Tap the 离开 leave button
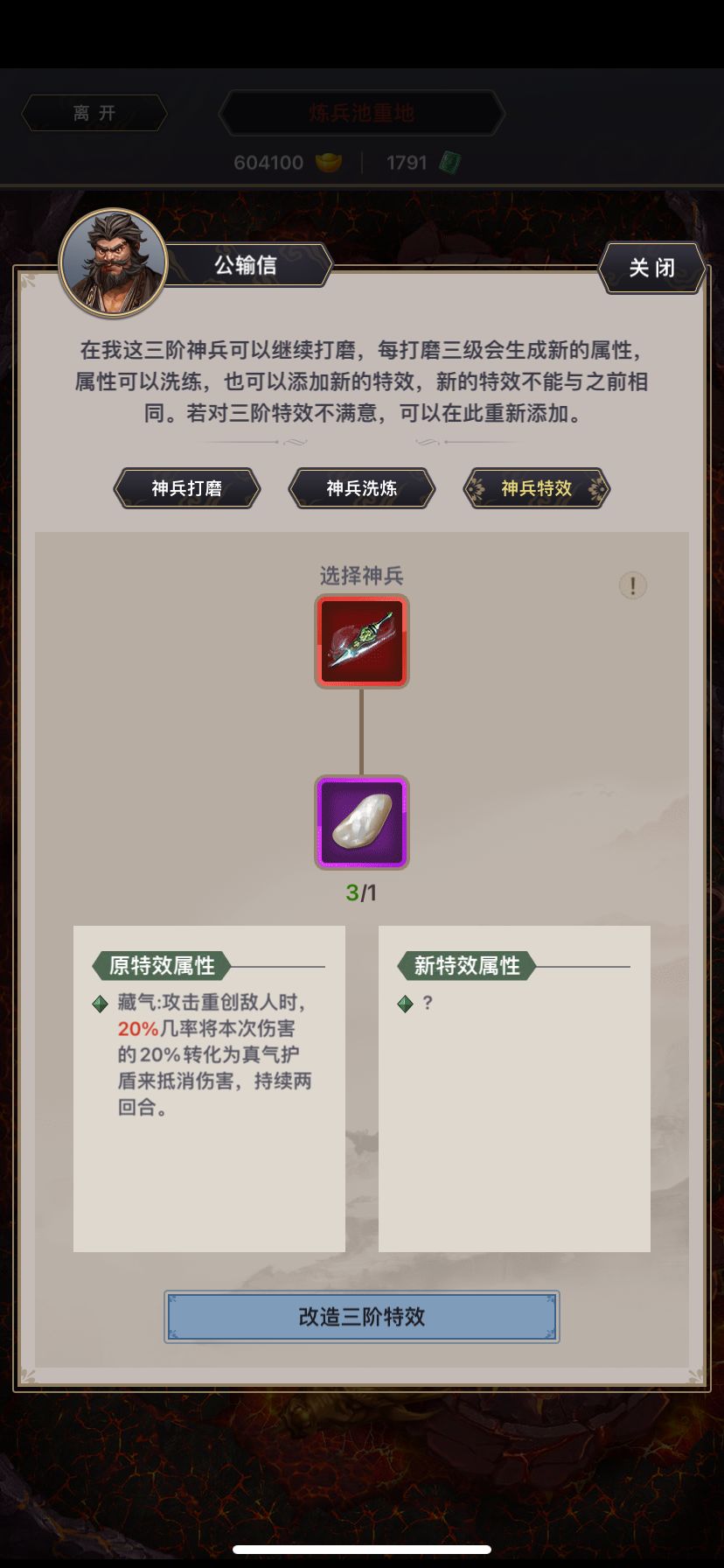The image size is (724, 1568). 94,113
